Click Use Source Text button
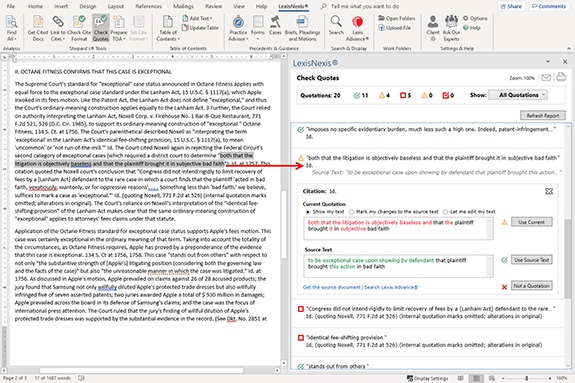The width and height of the screenshot is (575, 383). [x=531, y=260]
